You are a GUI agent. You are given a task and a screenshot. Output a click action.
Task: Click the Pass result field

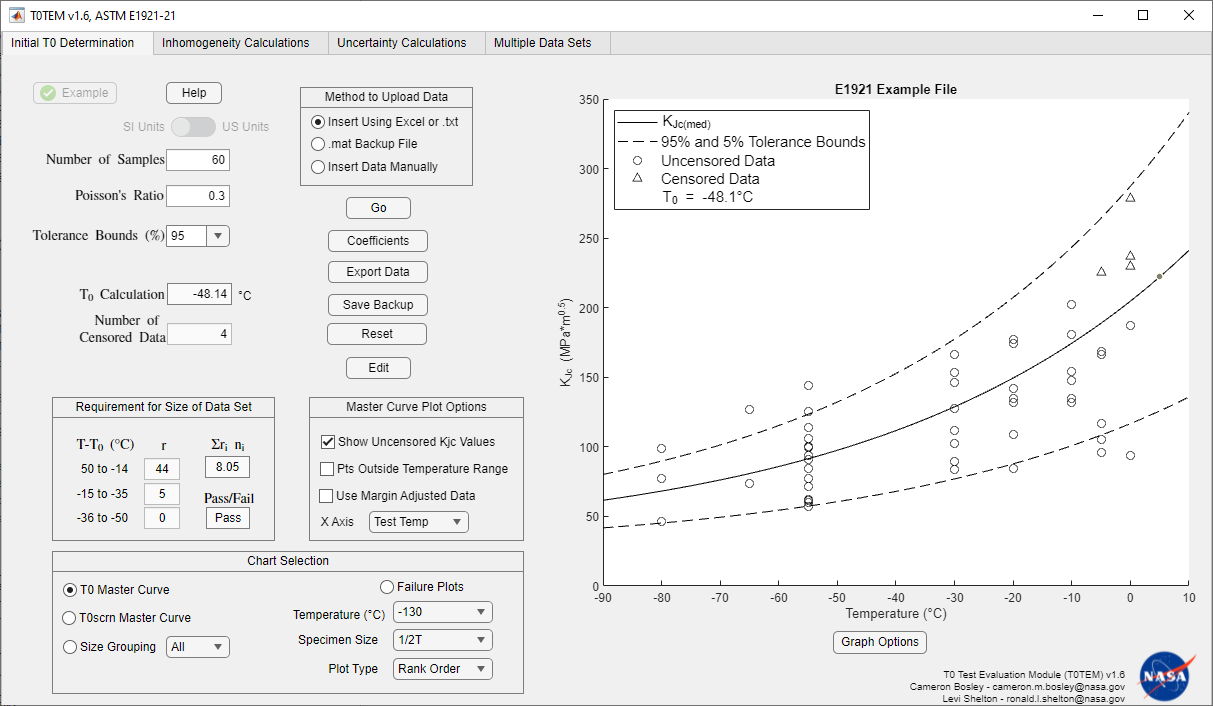[228, 518]
